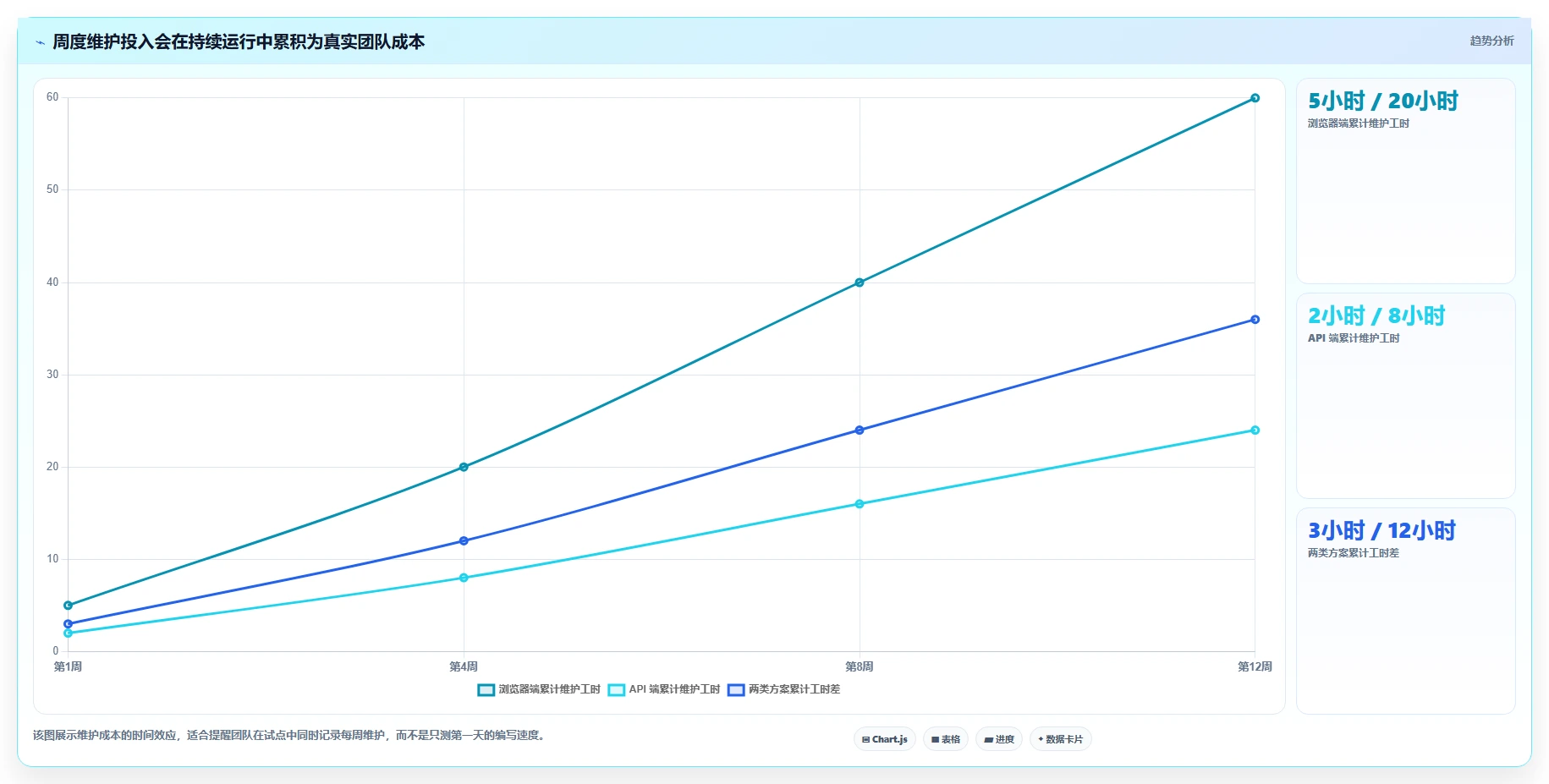Image resolution: width=1549 pixels, height=784 pixels.
Task: Click the y-axis label 60
Action: coord(52,97)
